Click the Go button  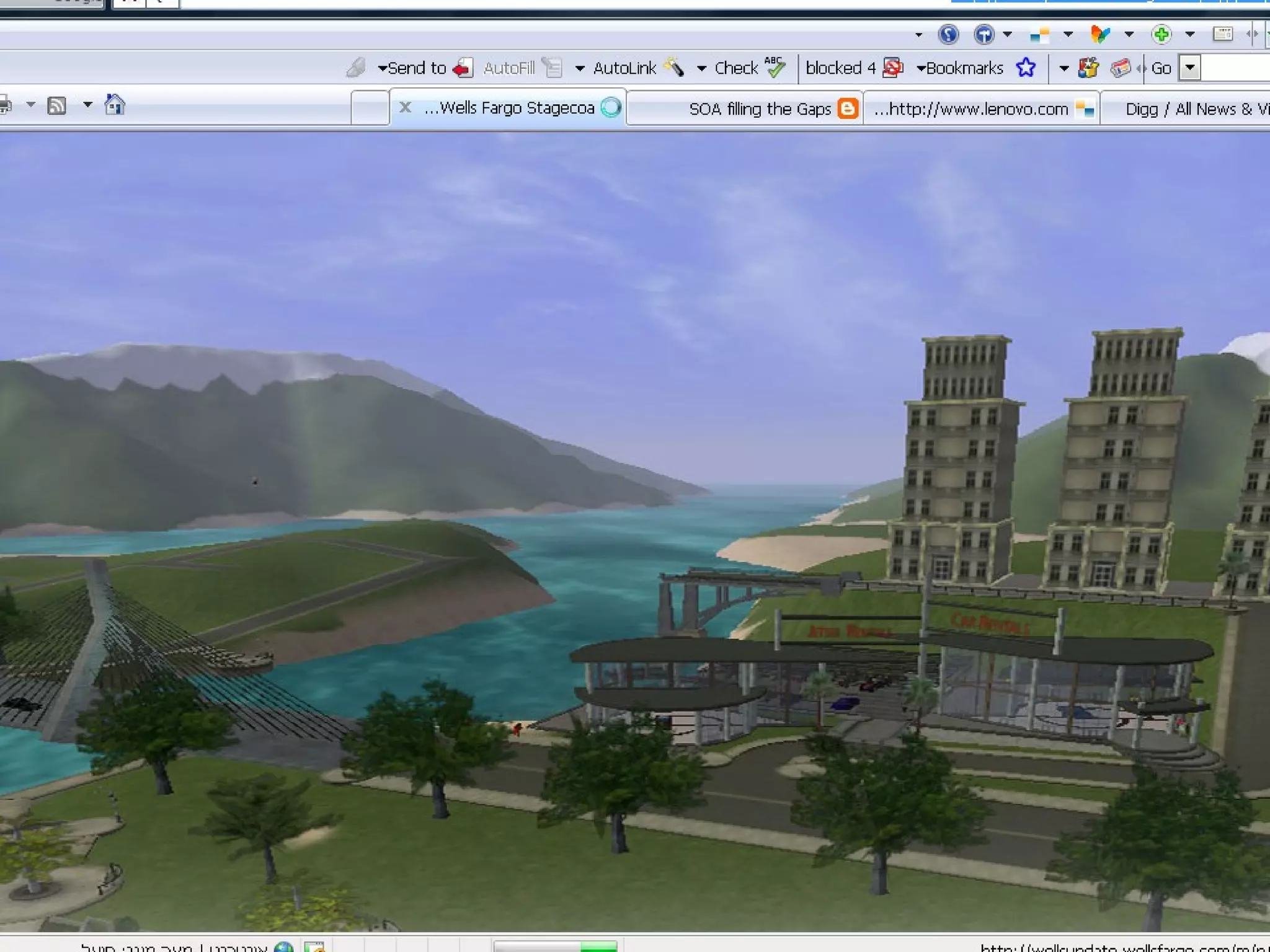click(1161, 68)
